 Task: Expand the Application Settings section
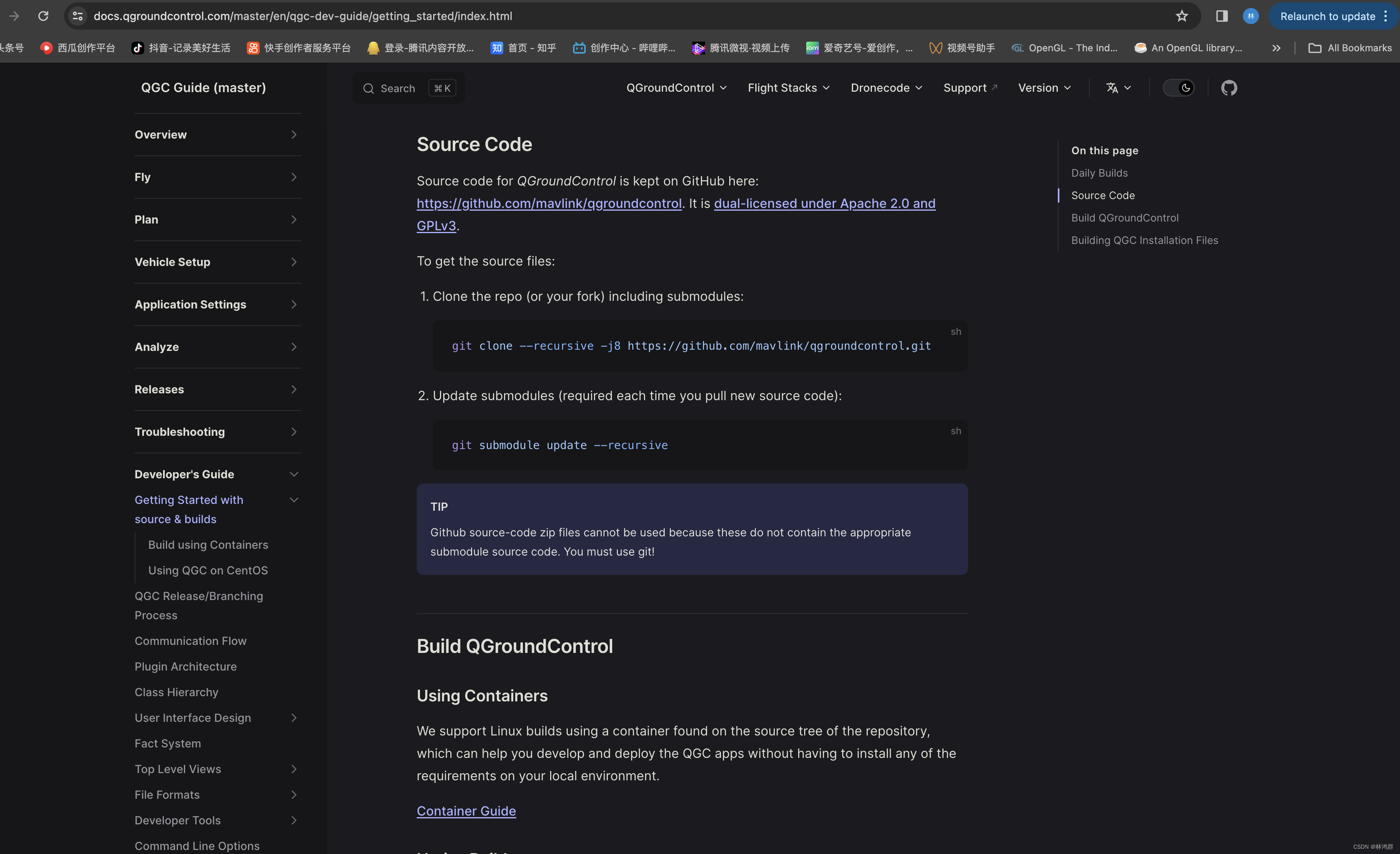click(x=218, y=305)
